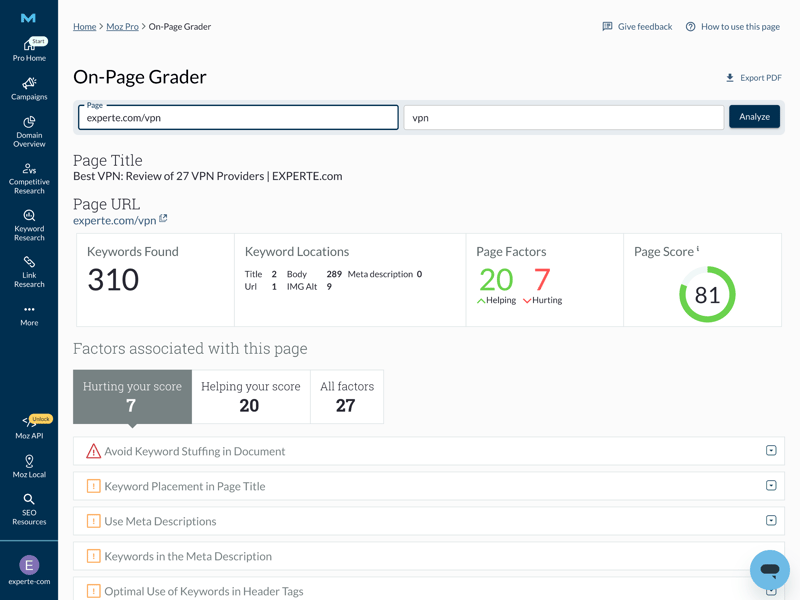Image resolution: width=800 pixels, height=600 pixels.
Task: Switch to All factors tab
Action: tap(346, 396)
